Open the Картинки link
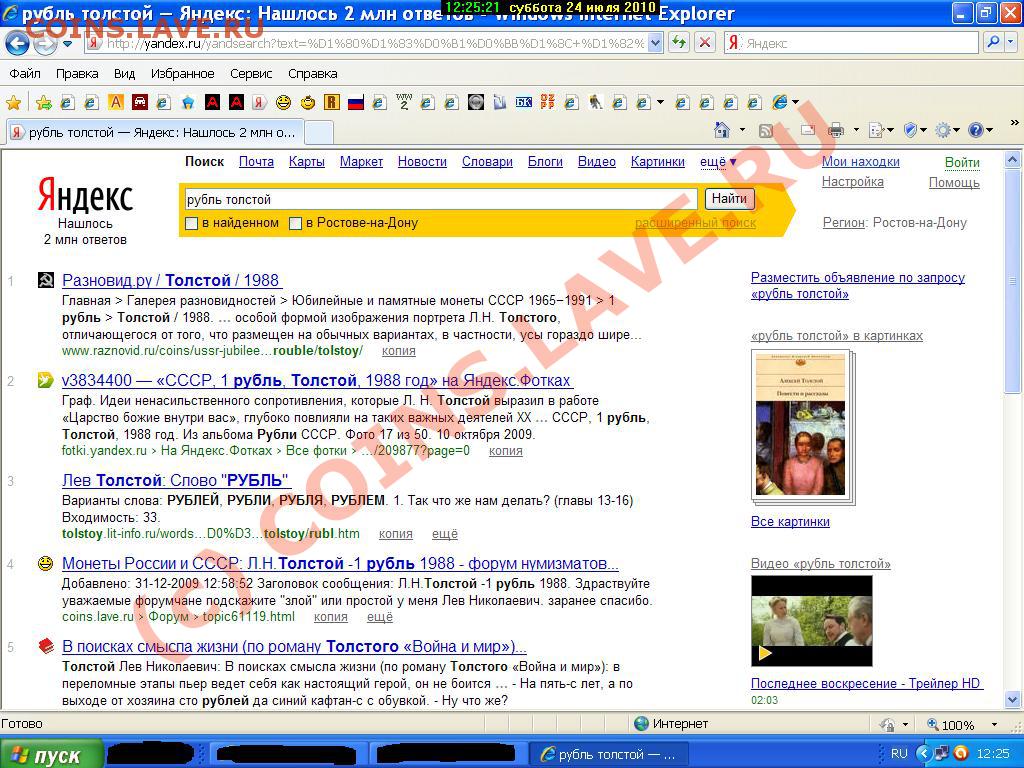Image resolution: width=1024 pixels, height=768 pixels. coord(658,162)
